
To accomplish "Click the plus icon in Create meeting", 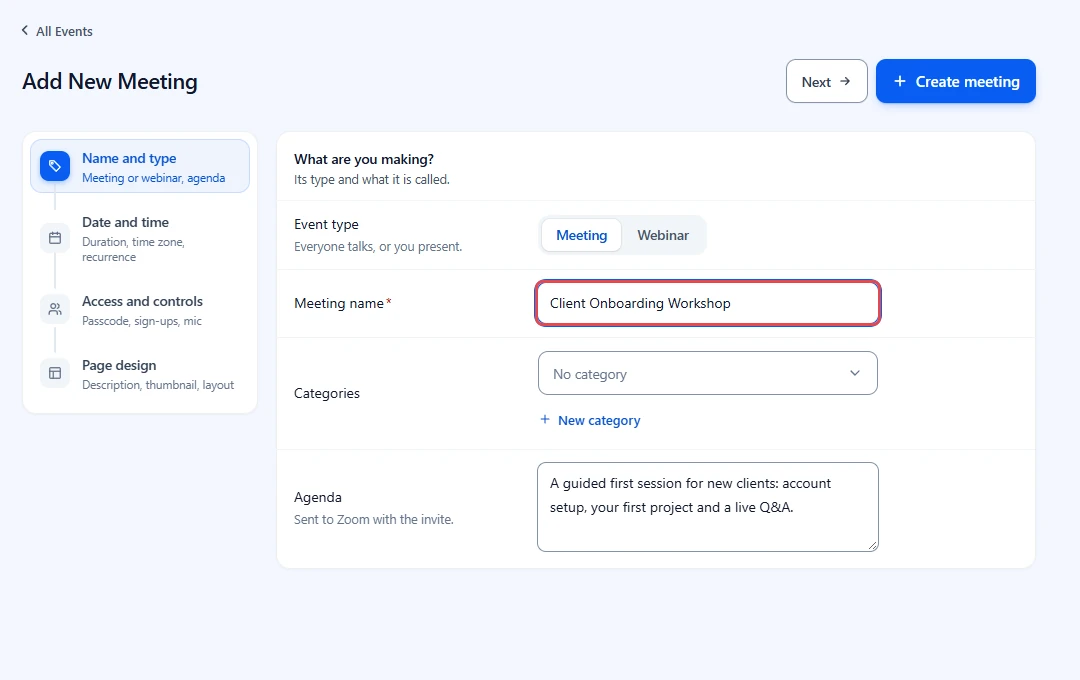I will point(900,81).
